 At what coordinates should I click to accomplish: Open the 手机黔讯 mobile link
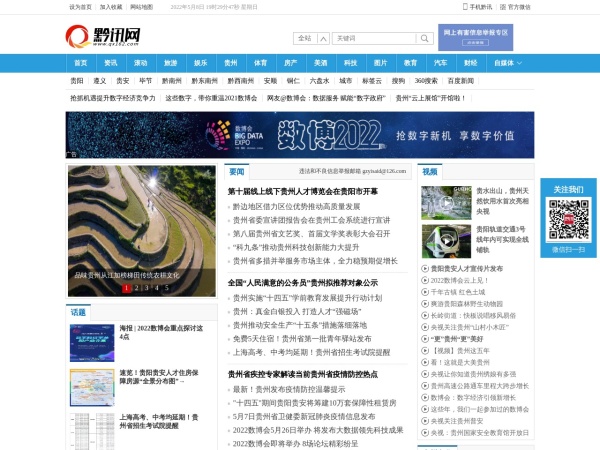pos(477,7)
